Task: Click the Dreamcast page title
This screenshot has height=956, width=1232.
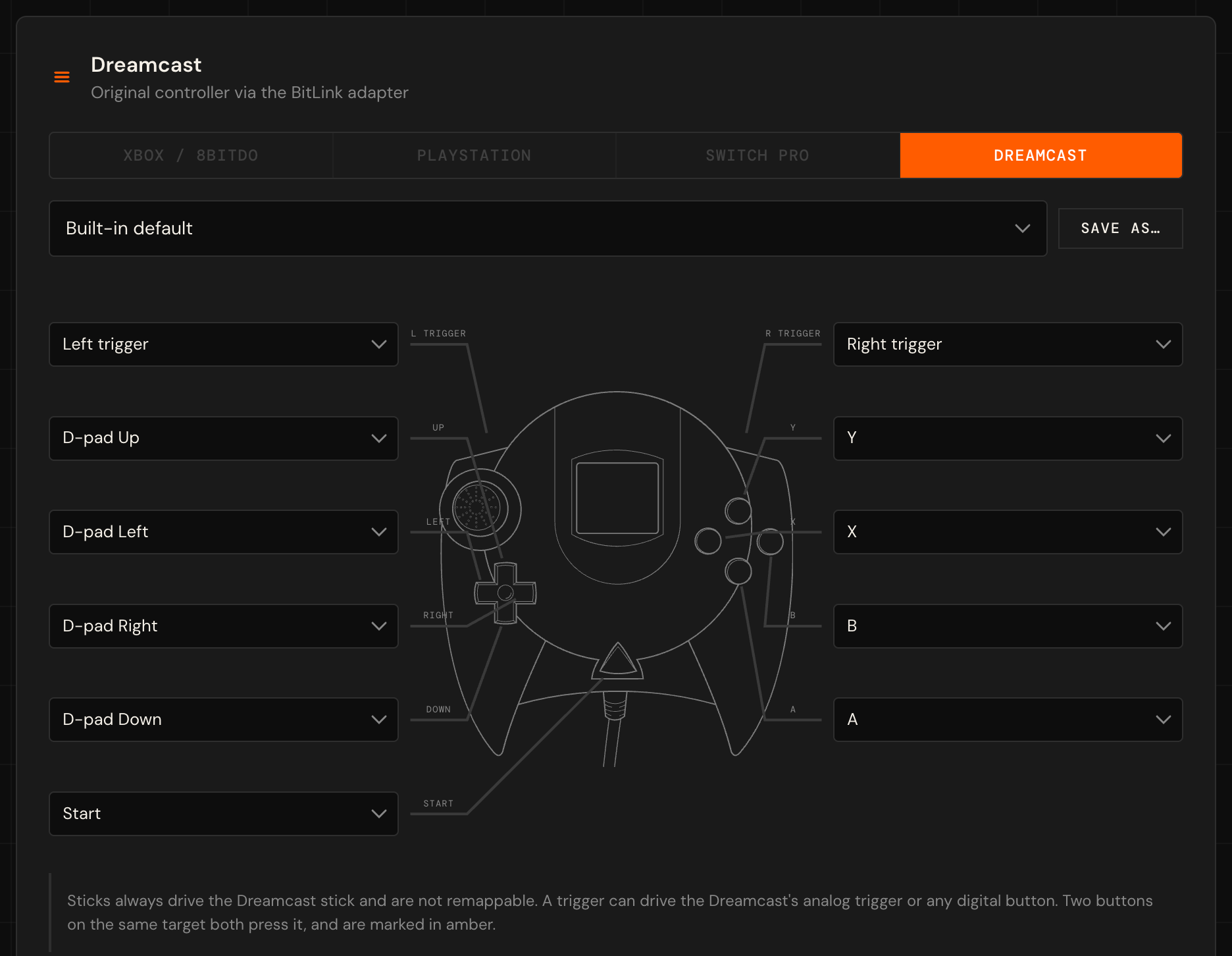Action: point(146,65)
